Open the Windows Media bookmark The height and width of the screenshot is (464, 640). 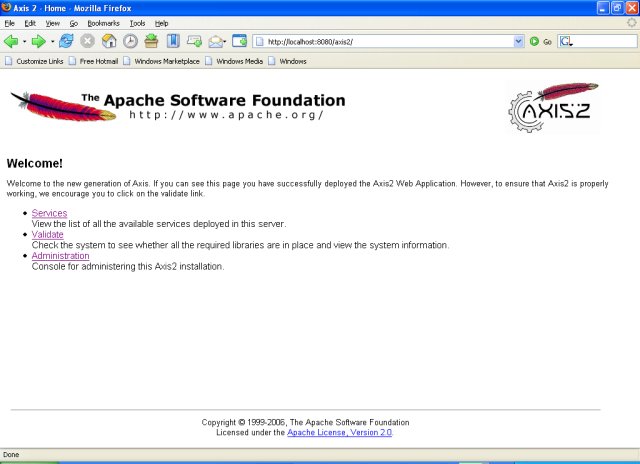234,61
